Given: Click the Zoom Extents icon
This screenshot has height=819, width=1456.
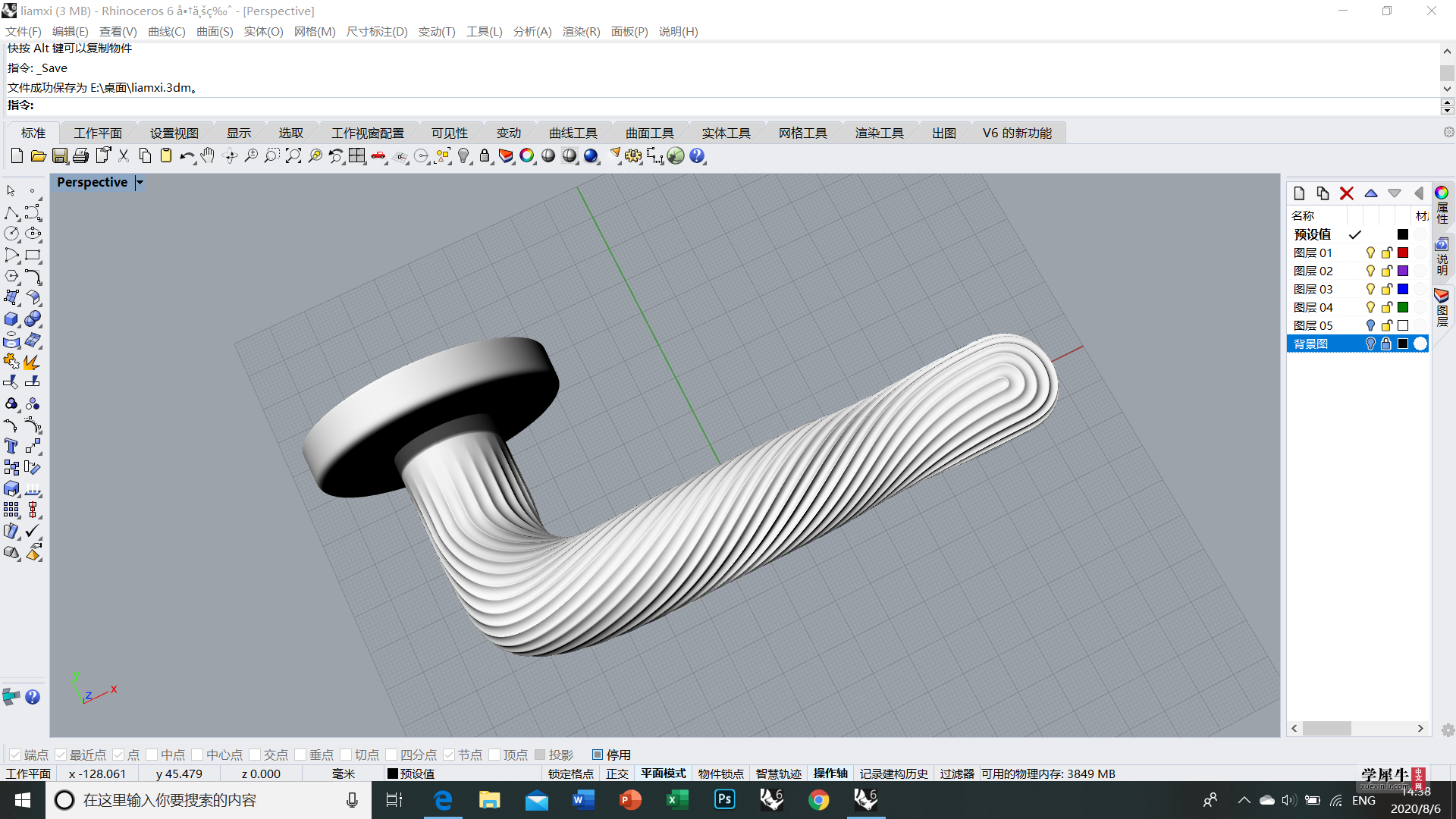Looking at the screenshot, I should pyautogui.click(x=293, y=156).
